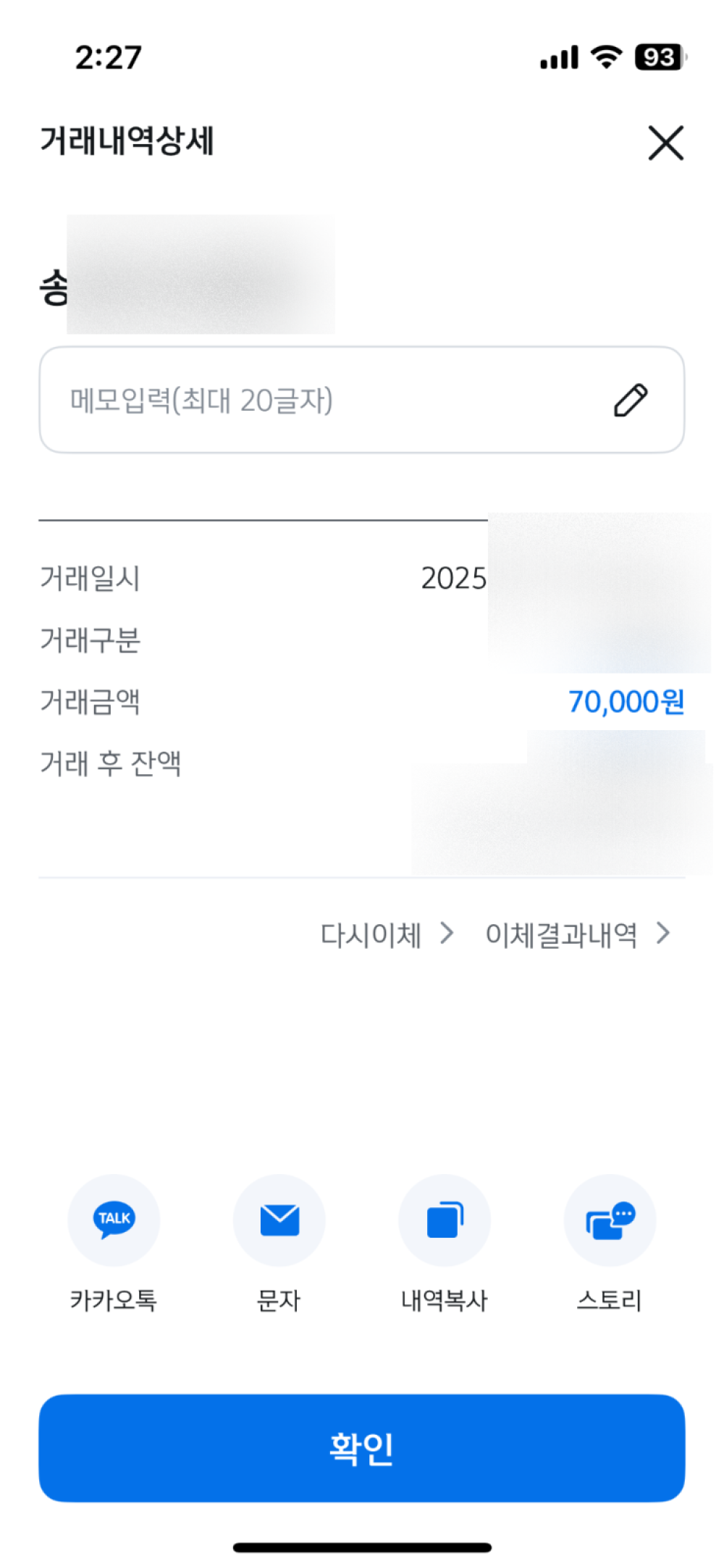Tap the pencil edit icon in memo field
The width and height of the screenshot is (724, 1568).
631,400
